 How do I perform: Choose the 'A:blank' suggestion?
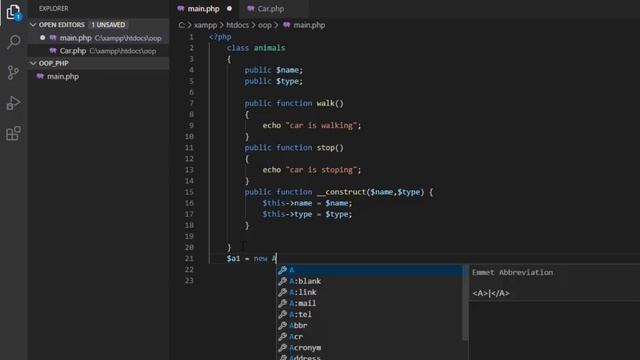[370, 281]
